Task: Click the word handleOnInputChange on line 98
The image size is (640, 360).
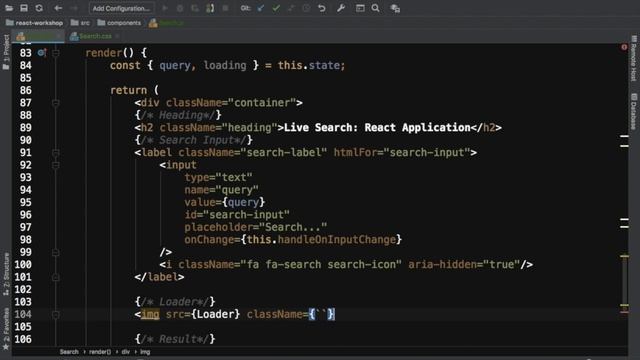Action: [x=336, y=240]
